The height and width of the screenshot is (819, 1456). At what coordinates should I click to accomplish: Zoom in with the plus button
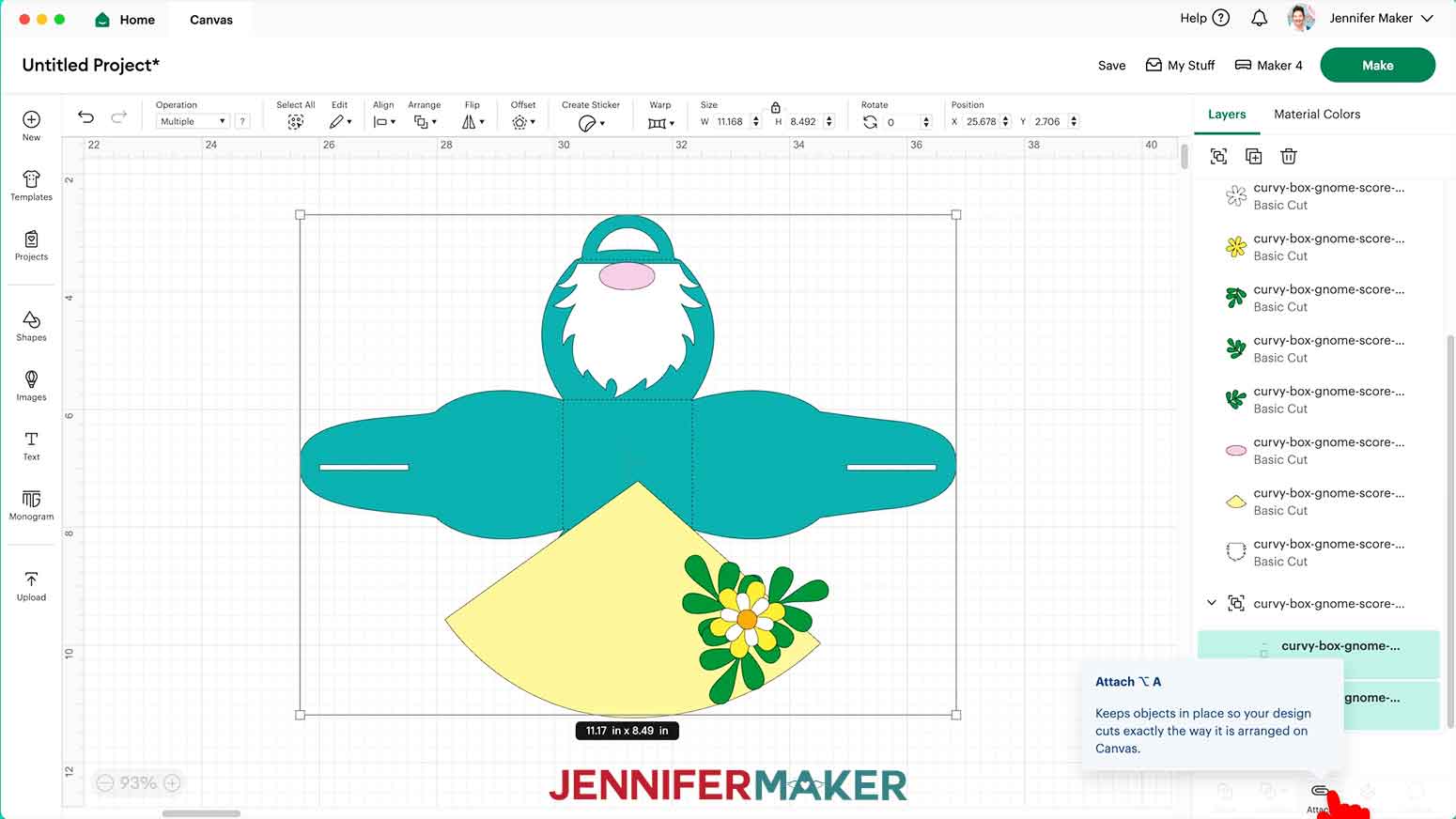[x=172, y=782]
